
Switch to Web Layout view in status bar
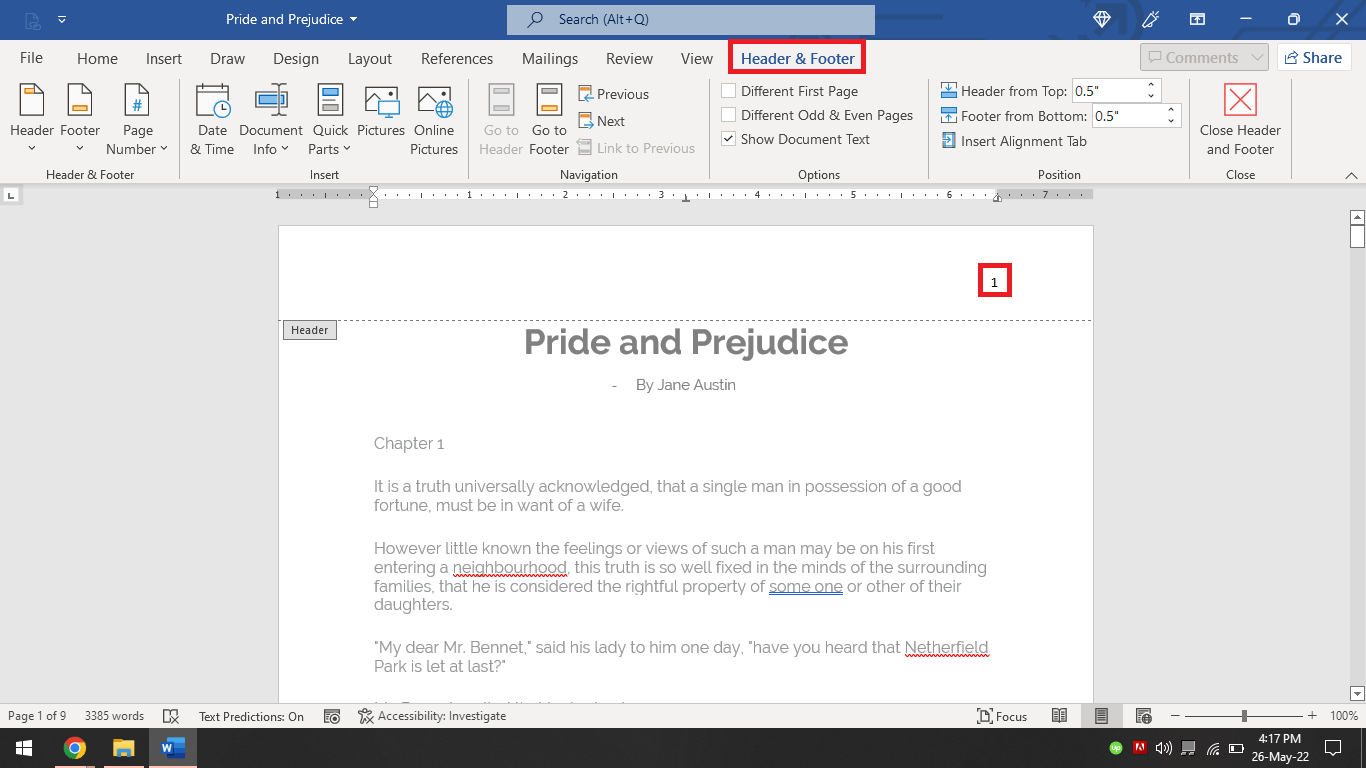pos(1142,716)
